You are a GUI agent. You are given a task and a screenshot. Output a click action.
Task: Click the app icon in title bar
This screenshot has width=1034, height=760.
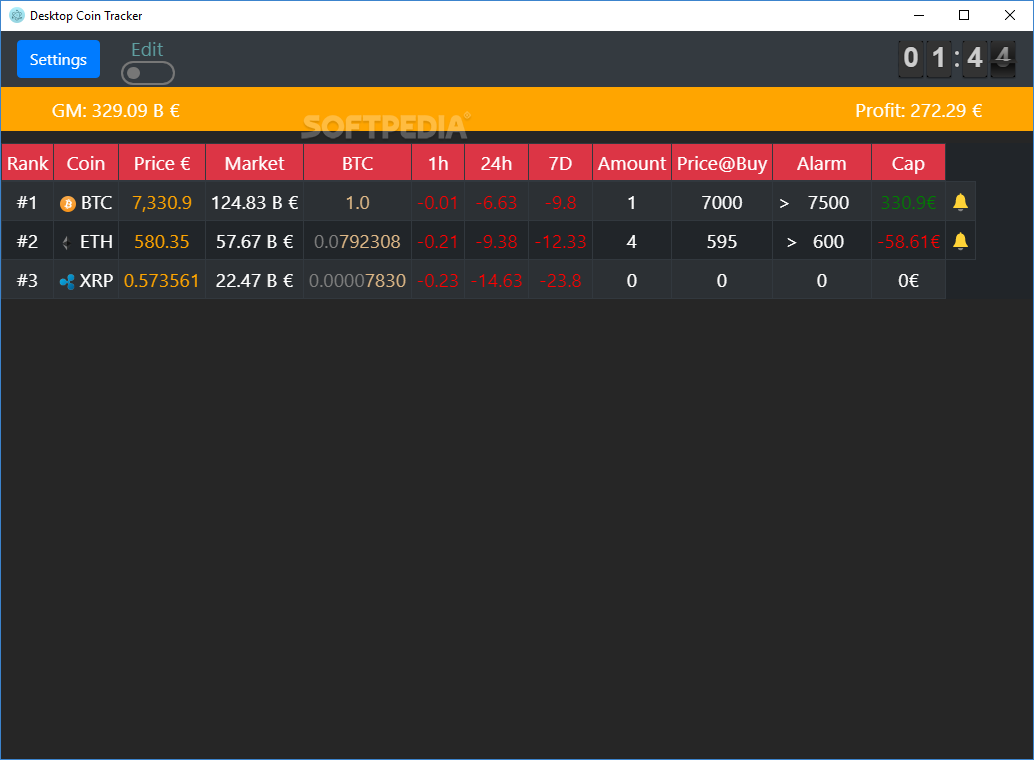(16, 15)
